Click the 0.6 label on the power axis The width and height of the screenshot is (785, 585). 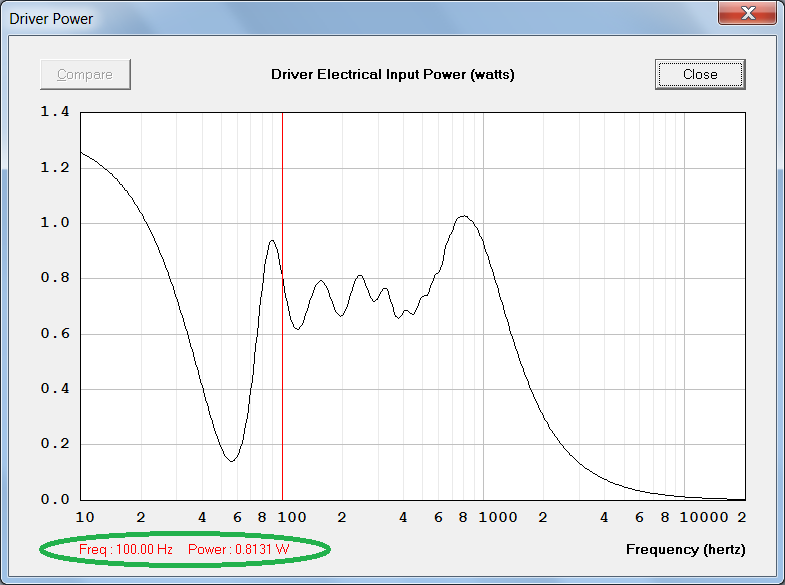point(55,334)
